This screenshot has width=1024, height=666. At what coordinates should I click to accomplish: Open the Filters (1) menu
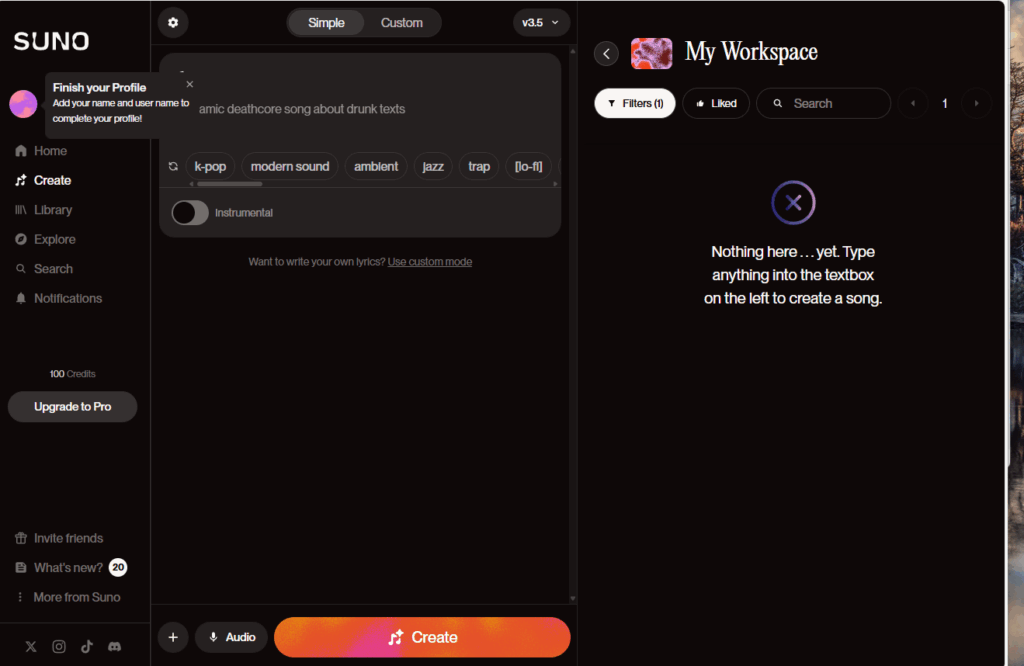pyautogui.click(x=635, y=103)
